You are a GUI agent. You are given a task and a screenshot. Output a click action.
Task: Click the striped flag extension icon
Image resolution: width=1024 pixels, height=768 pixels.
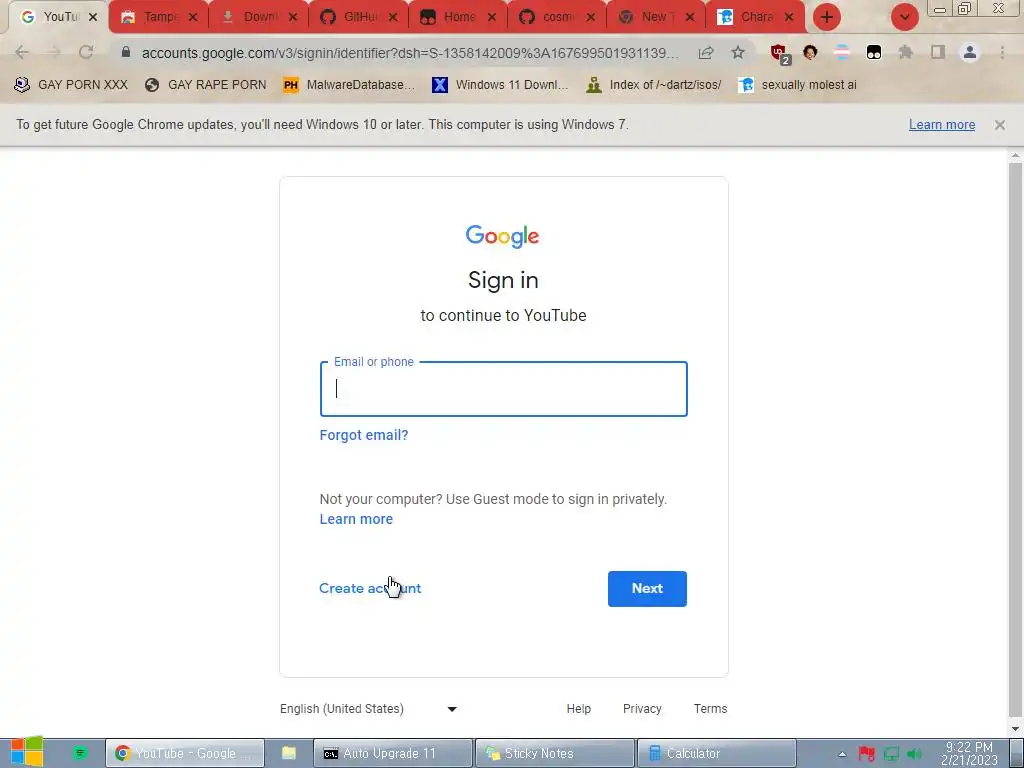[x=842, y=53]
